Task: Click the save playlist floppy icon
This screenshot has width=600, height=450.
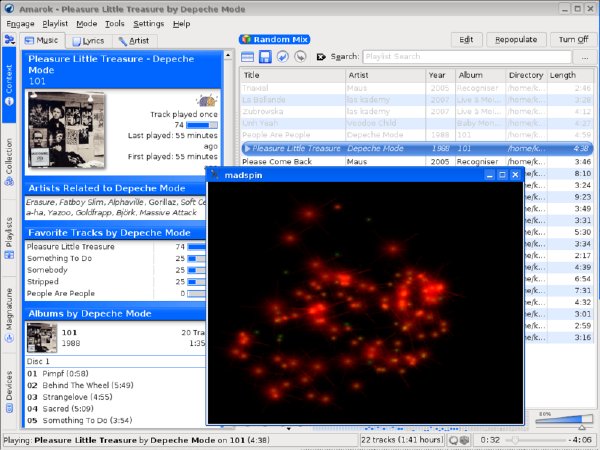Action: click(x=265, y=57)
